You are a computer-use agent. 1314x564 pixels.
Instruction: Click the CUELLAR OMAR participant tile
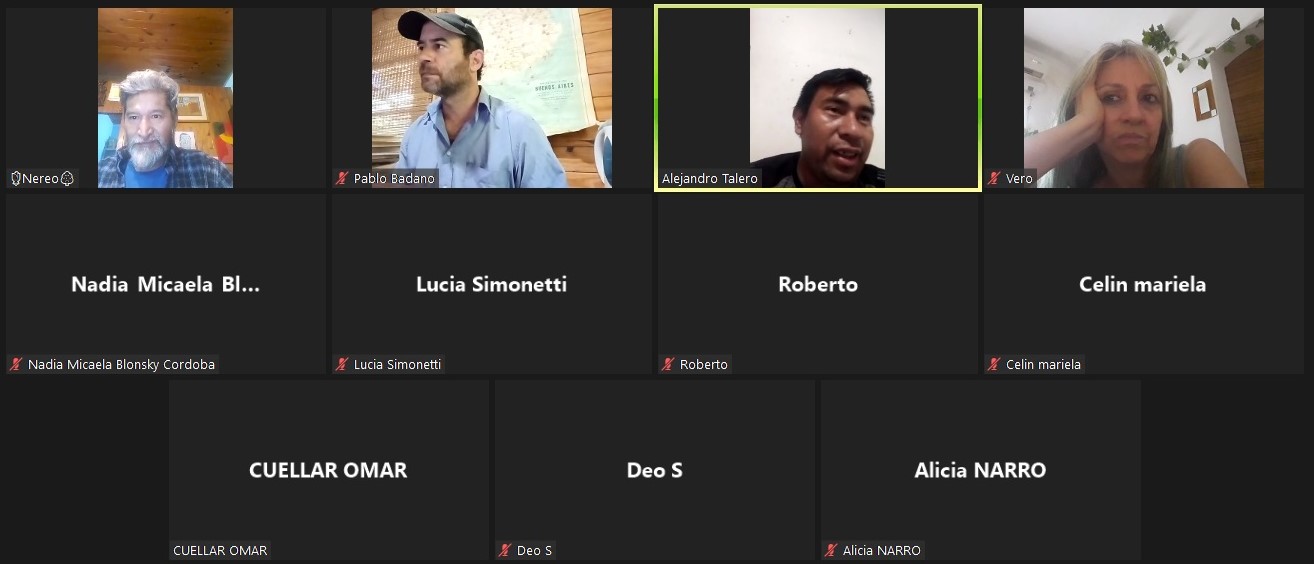(x=329, y=470)
